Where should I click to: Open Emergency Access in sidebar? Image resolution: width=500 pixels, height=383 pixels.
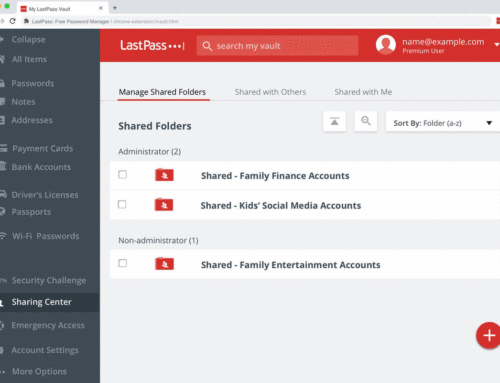click(x=48, y=325)
